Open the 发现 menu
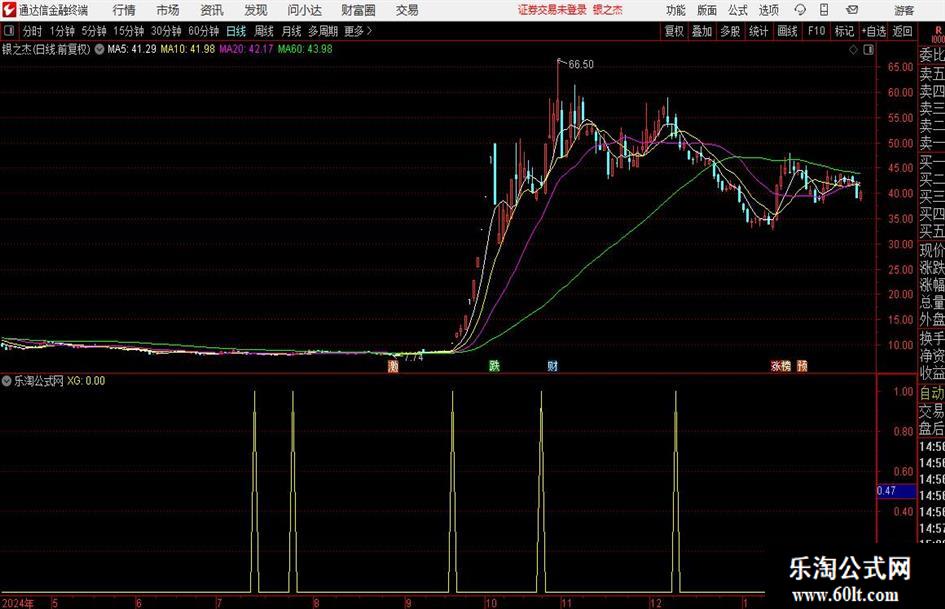Image resolution: width=945 pixels, height=609 pixels. (256, 10)
